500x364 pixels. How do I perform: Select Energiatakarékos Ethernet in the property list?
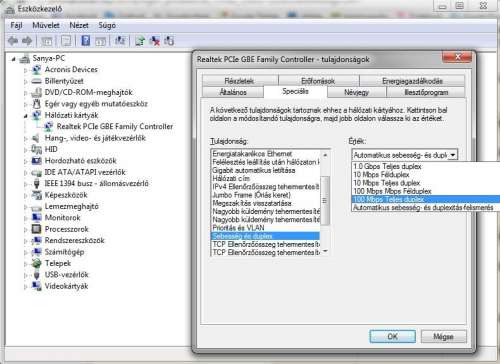click(266, 154)
